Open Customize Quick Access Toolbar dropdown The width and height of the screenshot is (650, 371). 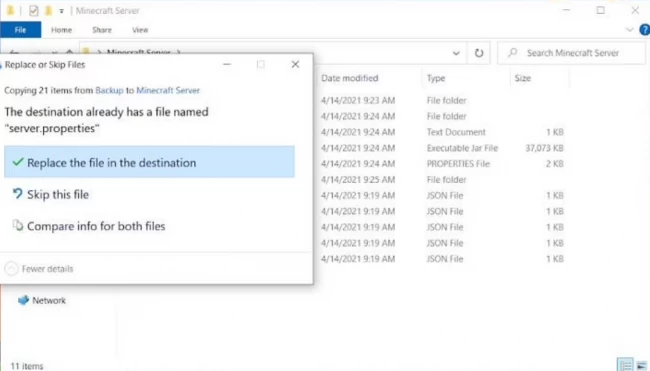(x=61, y=11)
